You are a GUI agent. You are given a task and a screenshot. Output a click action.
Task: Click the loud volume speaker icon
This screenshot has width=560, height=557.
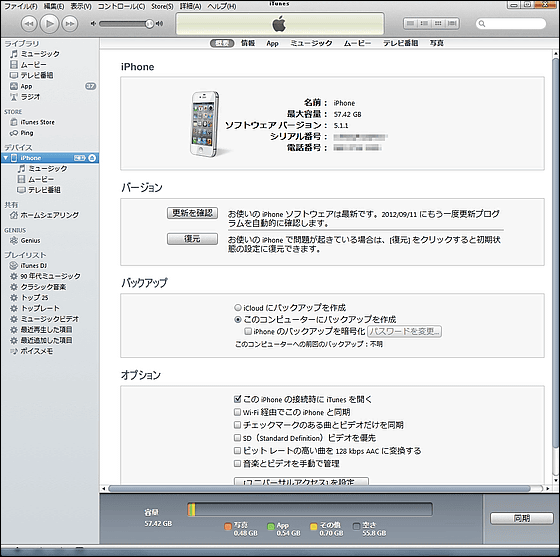pos(159,24)
